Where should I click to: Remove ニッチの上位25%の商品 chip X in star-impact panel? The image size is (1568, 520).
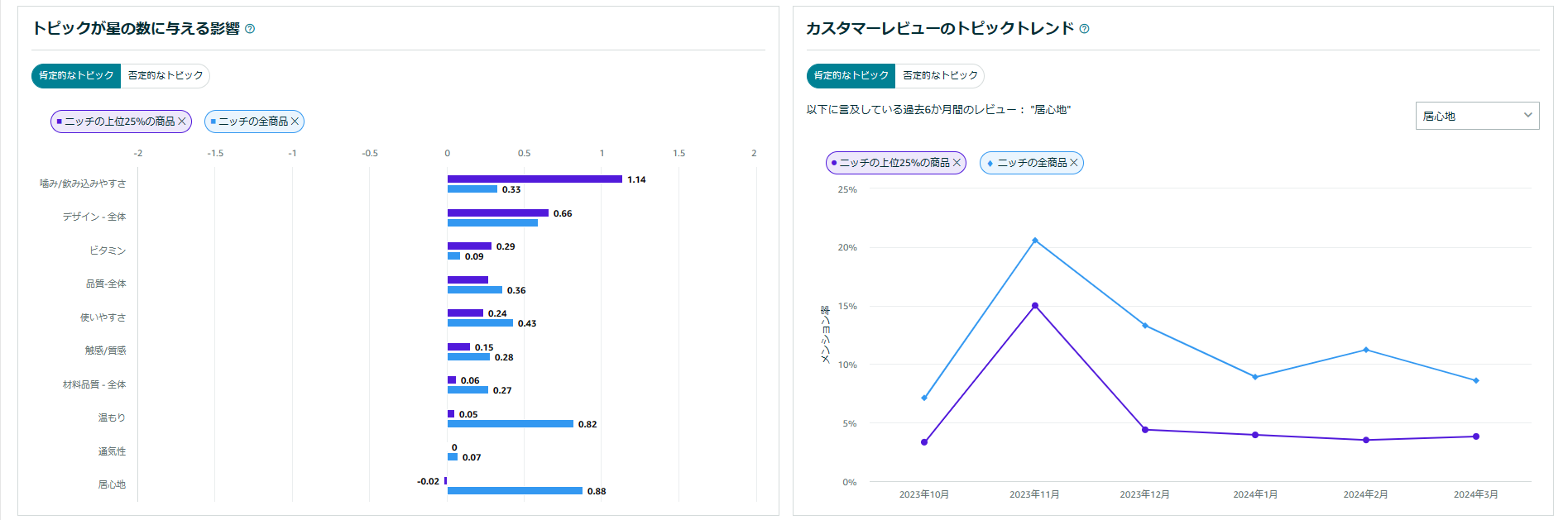[x=182, y=122]
